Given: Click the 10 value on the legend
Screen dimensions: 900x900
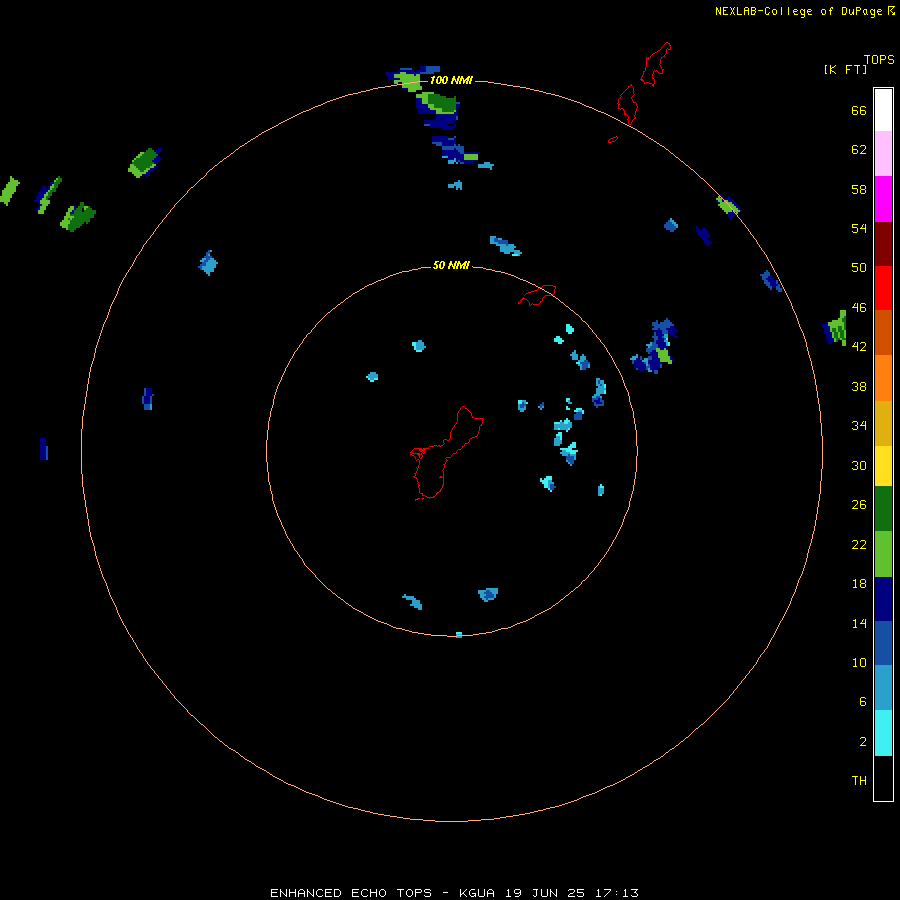Looking at the screenshot, I should pos(859,662).
